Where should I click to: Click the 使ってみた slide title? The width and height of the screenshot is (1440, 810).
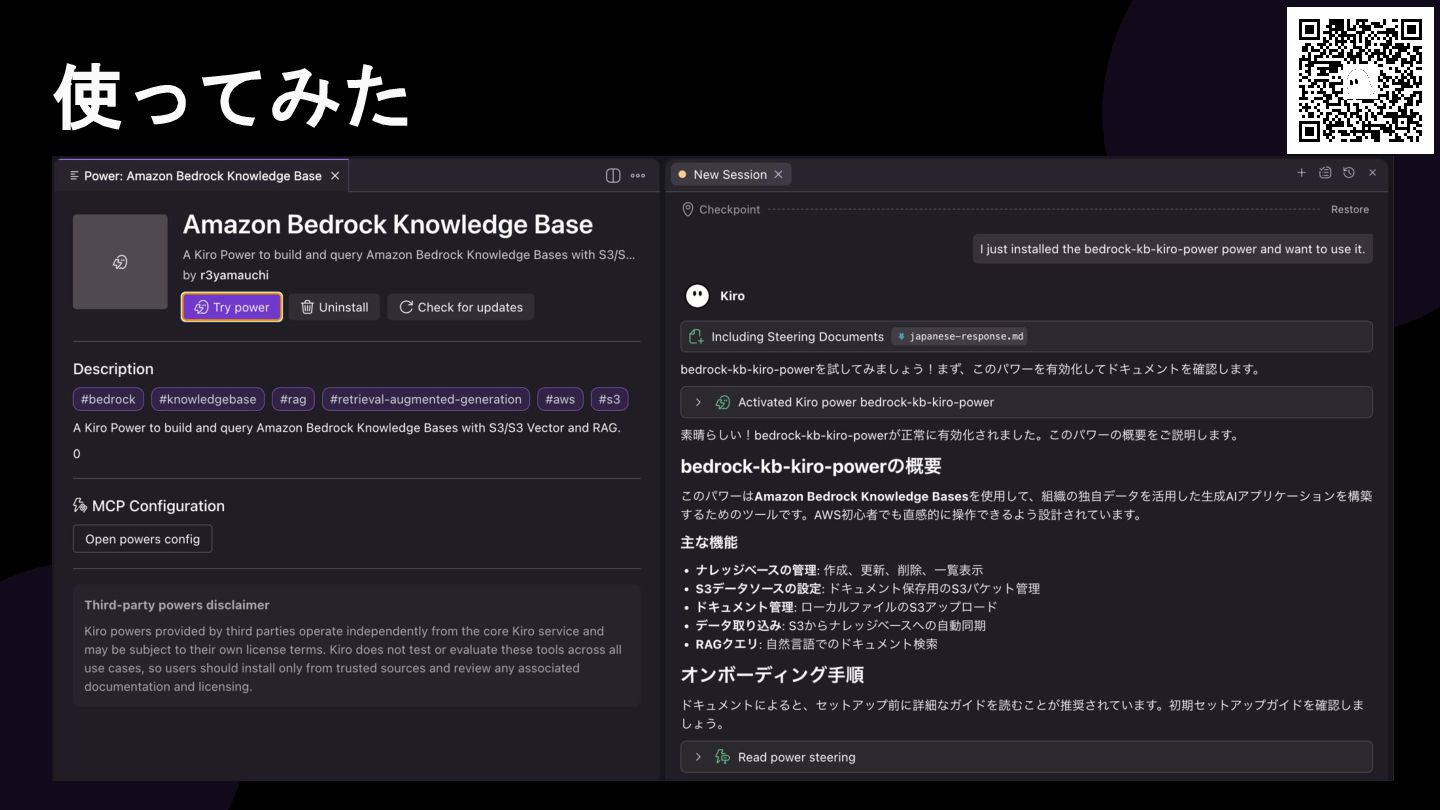point(232,96)
